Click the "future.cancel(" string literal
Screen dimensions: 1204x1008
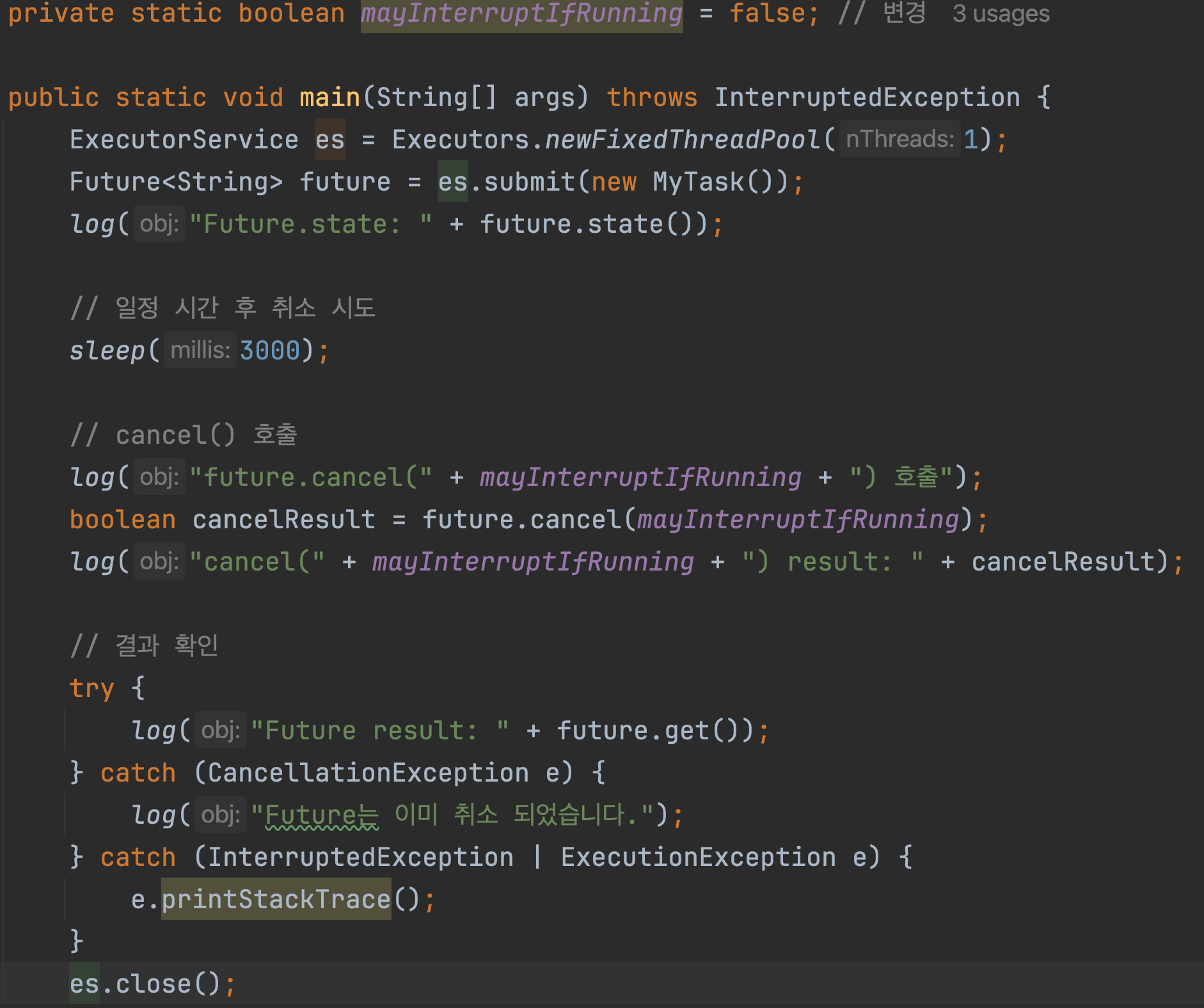pos(311,478)
